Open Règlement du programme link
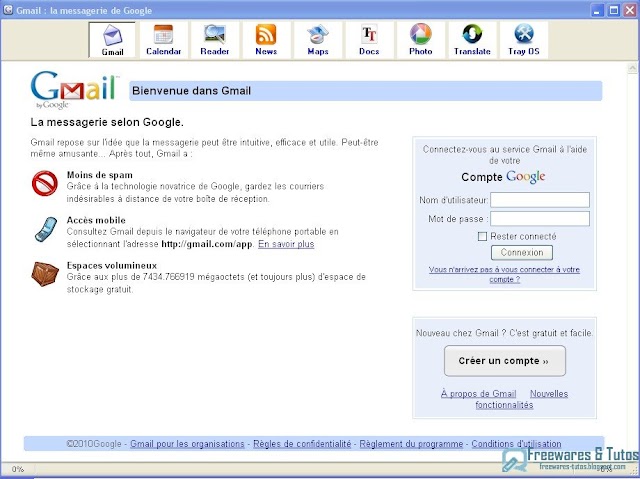640x479 pixels. coord(411,444)
